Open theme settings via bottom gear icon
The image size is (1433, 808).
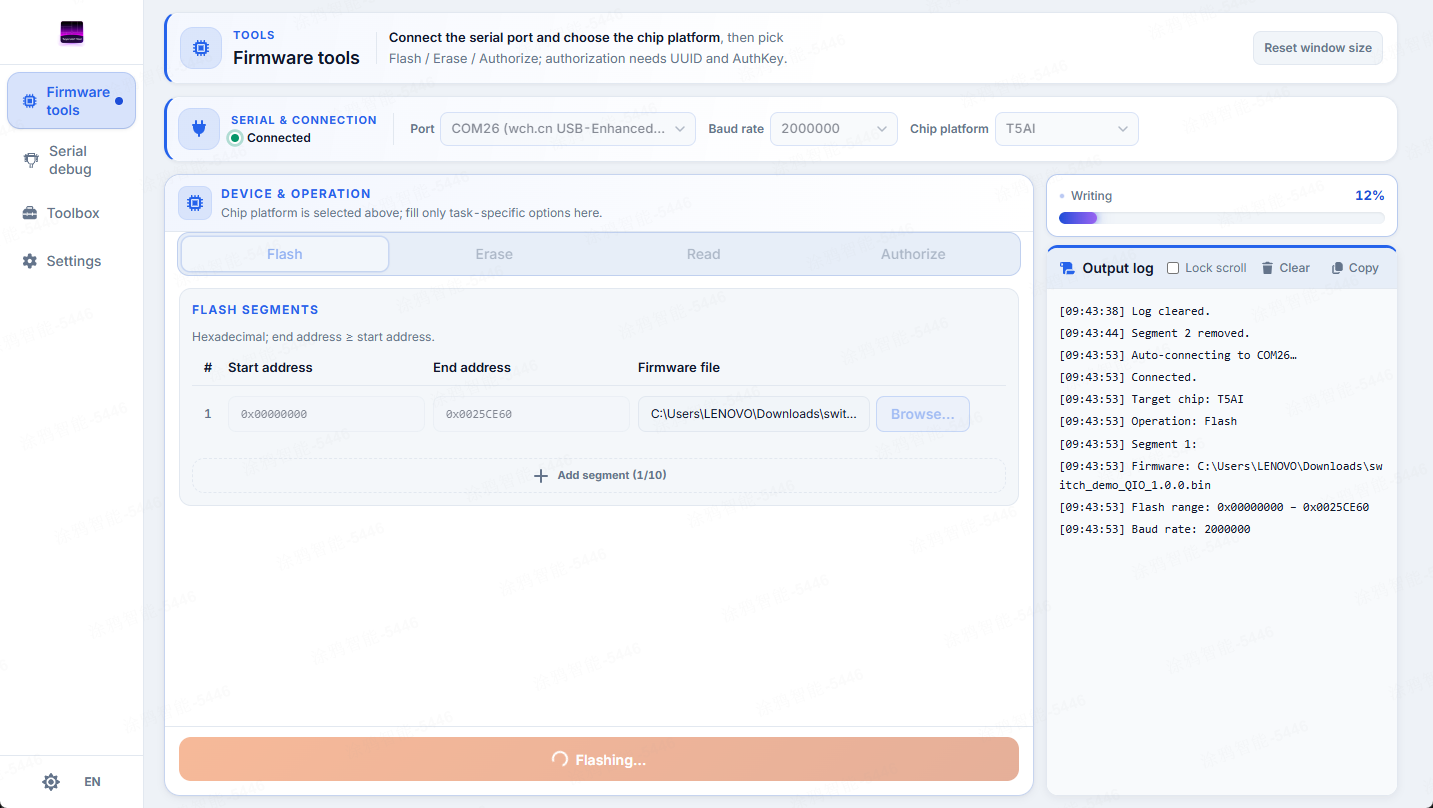(51, 782)
